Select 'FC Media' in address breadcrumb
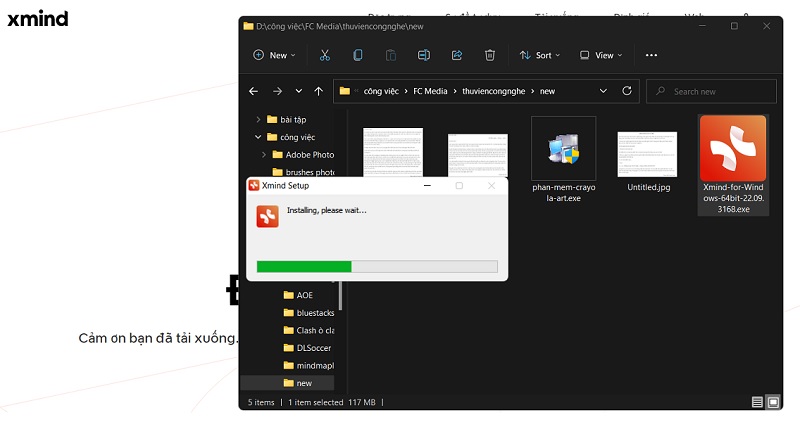800x422 pixels. pyautogui.click(x=430, y=91)
